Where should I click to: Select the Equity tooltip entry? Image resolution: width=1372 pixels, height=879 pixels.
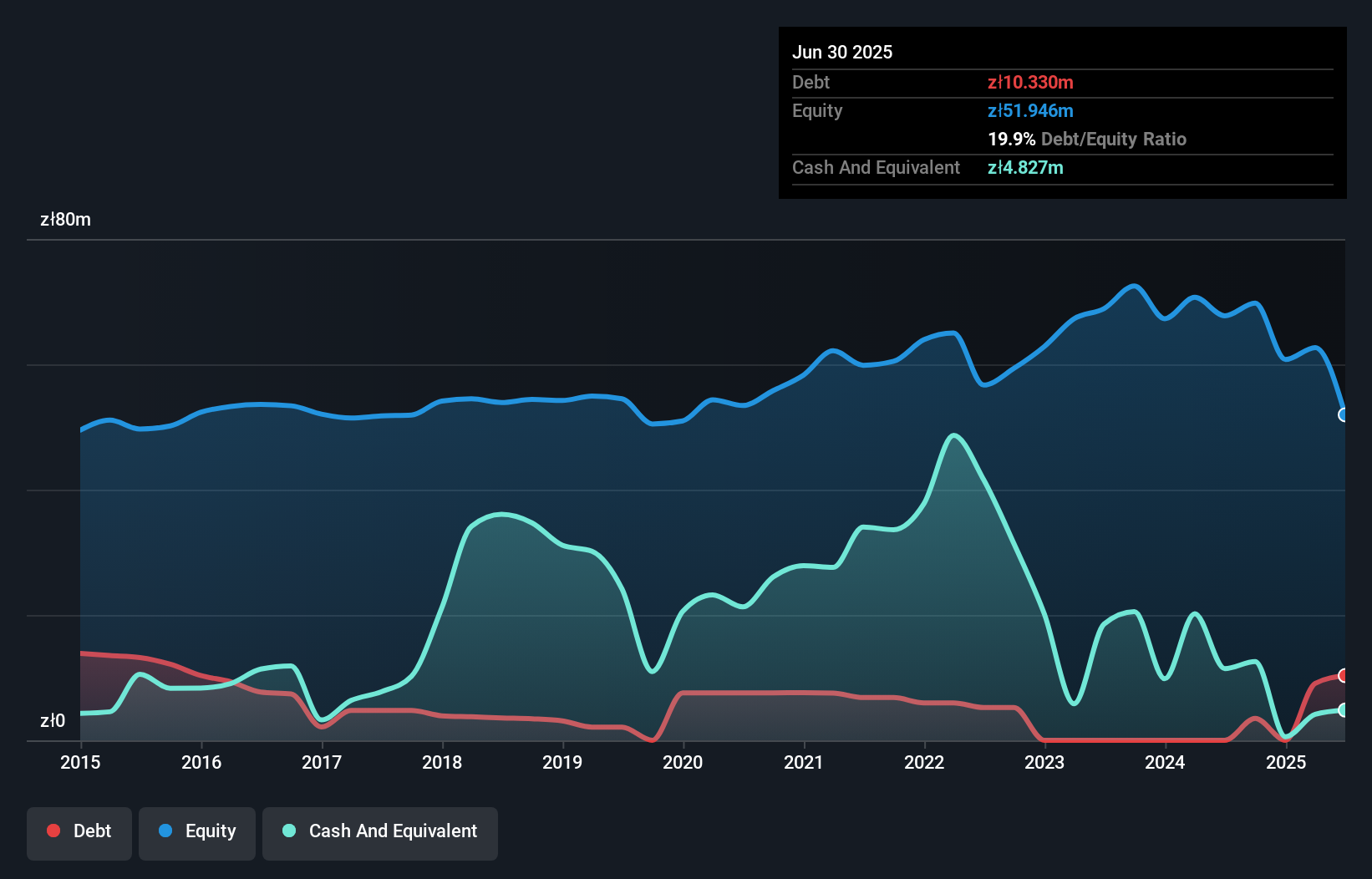932,110
